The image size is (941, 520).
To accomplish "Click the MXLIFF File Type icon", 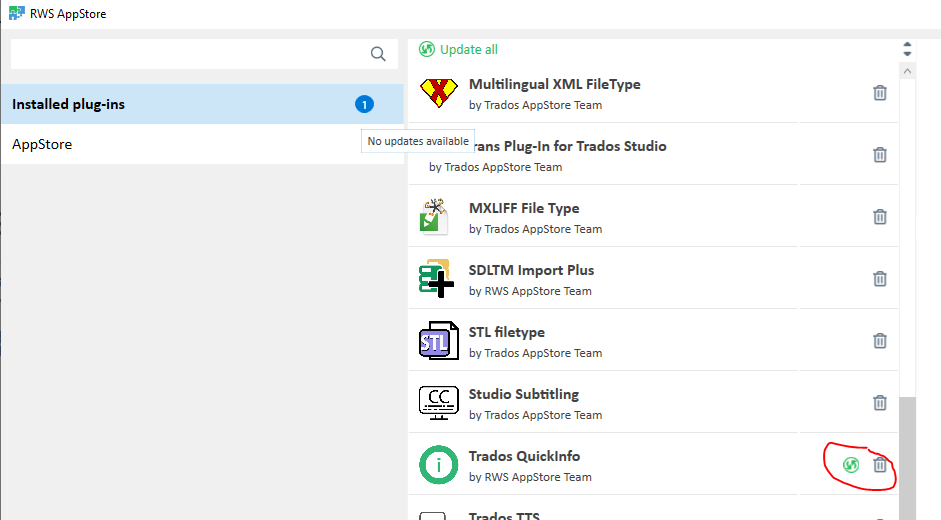I will click(x=434, y=216).
